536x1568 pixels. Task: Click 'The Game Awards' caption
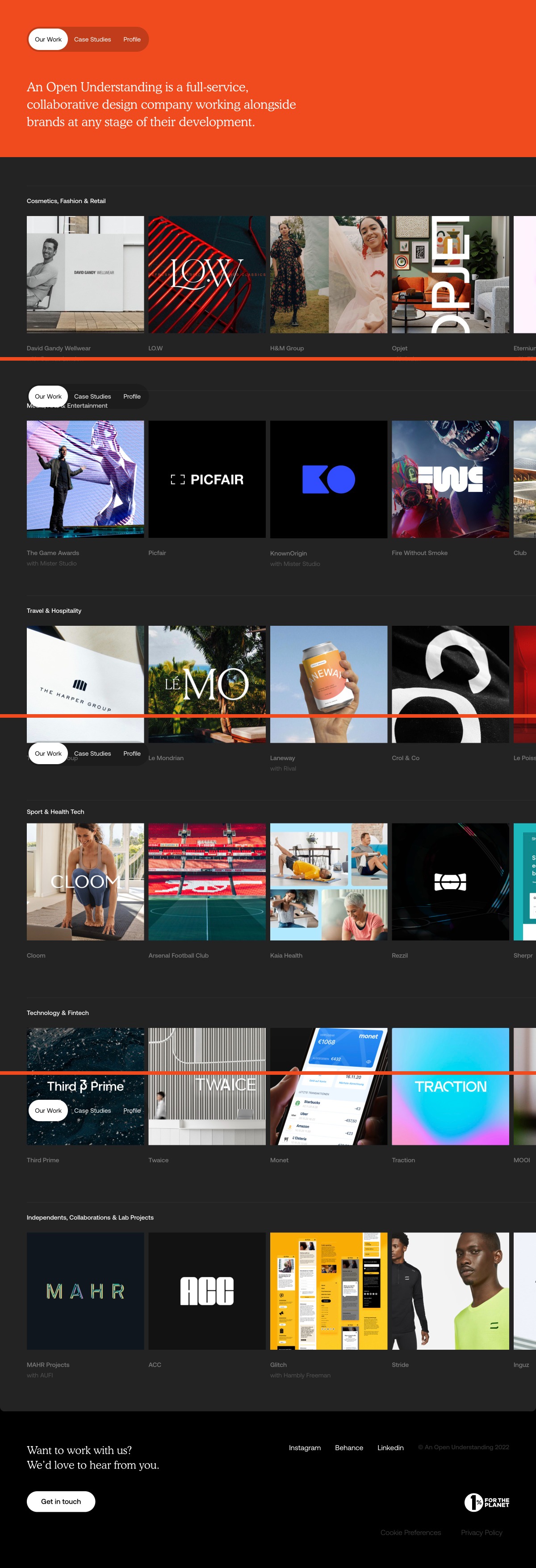[x=53, y=553]
